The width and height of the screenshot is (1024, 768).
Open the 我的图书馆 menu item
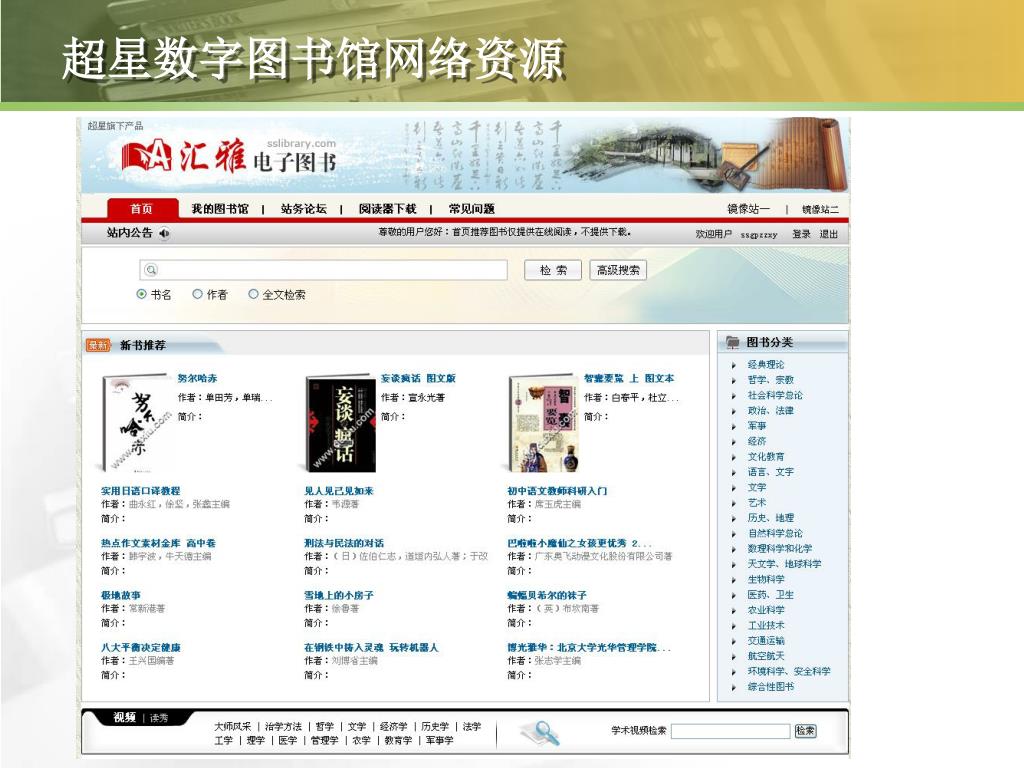click(219, 209)
